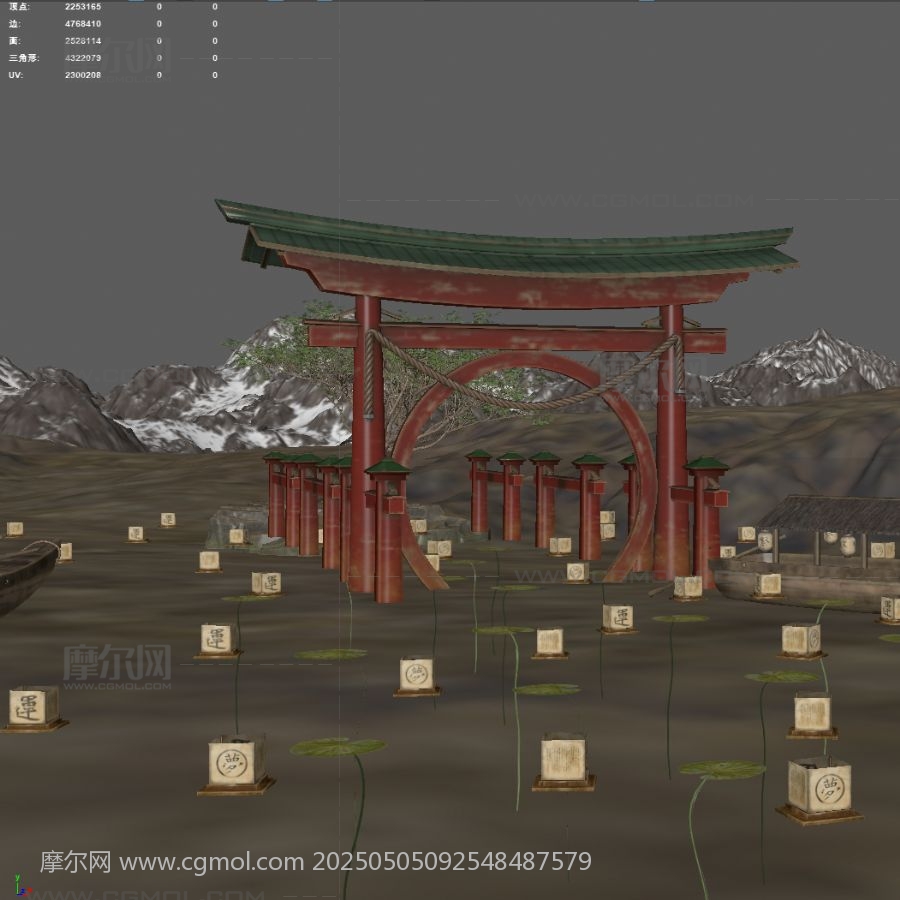Click the 面 label in the poly count HUD
This screenshot has height=900, width=900.
14,41
